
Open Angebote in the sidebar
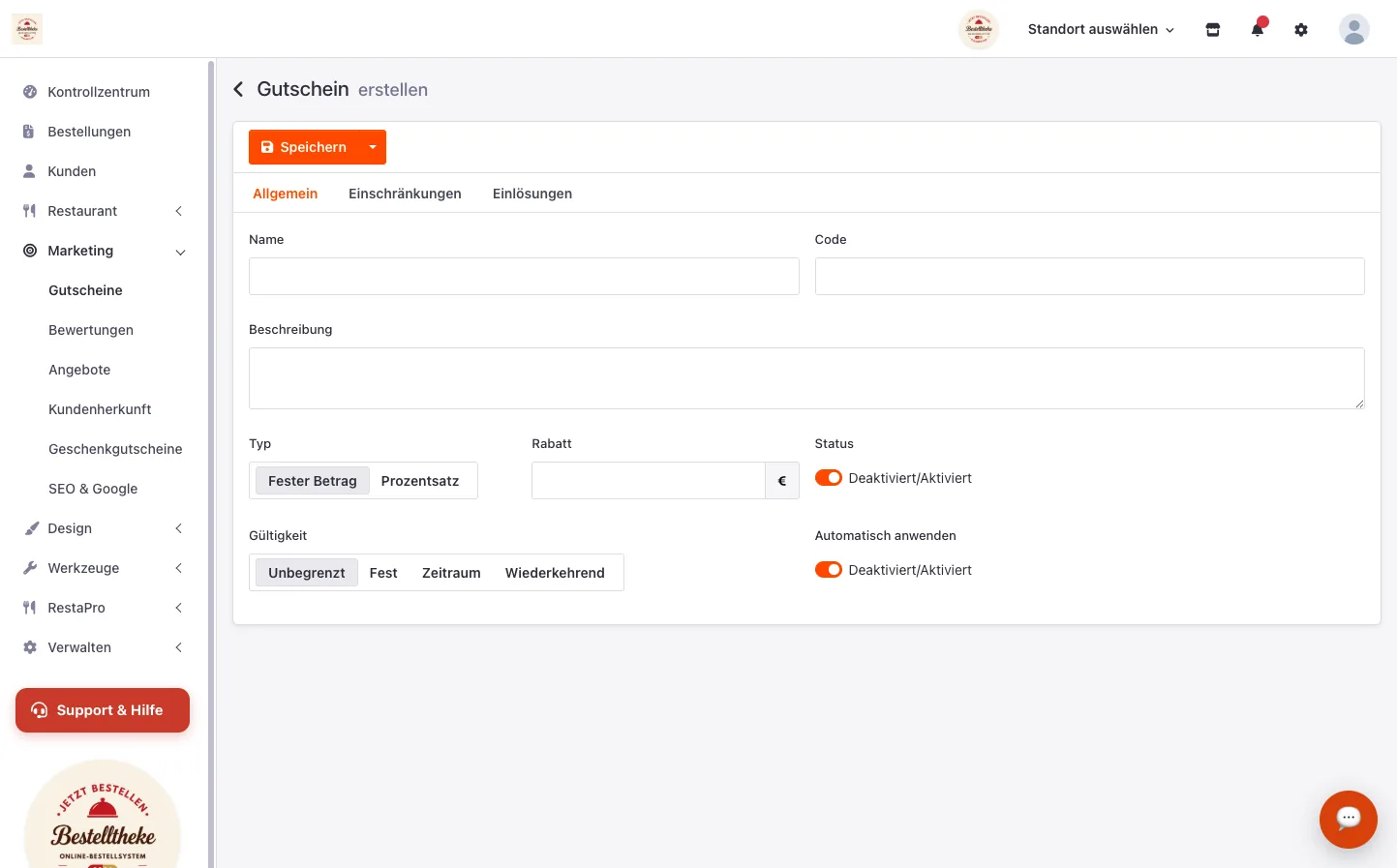click(x=79, y=370)
